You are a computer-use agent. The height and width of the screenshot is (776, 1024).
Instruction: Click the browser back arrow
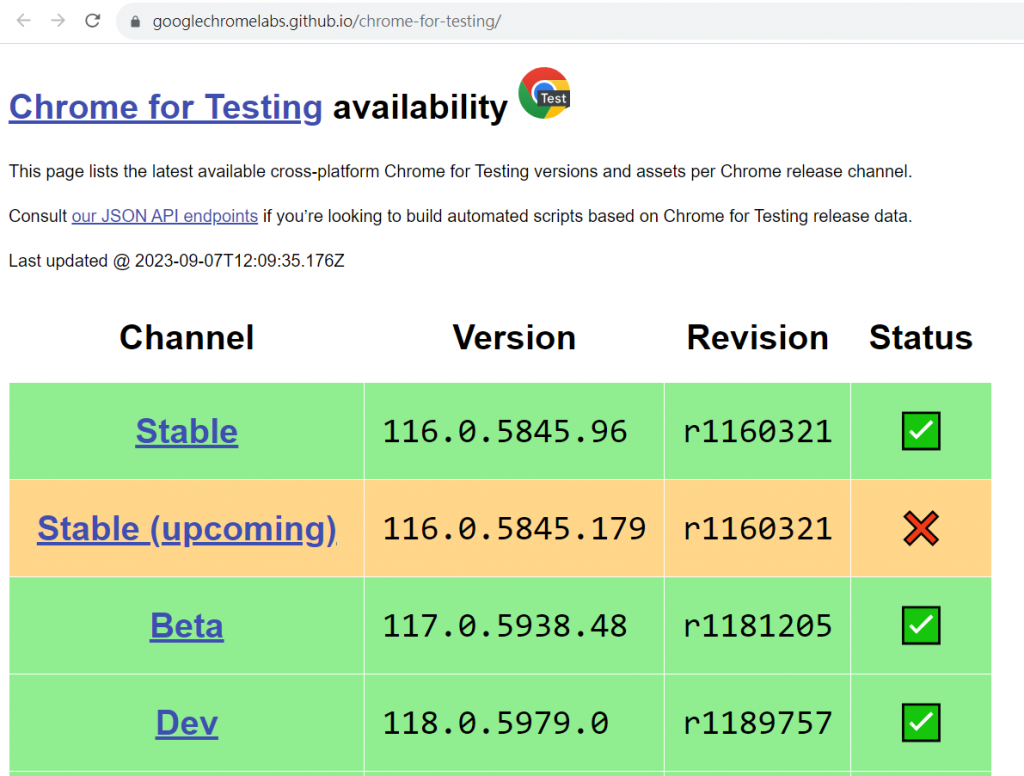pyautogui.click(x=23, y=21)
